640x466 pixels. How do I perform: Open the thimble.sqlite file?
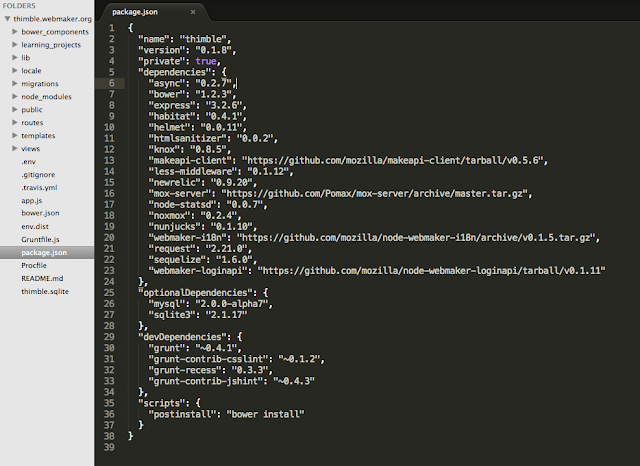45,291
